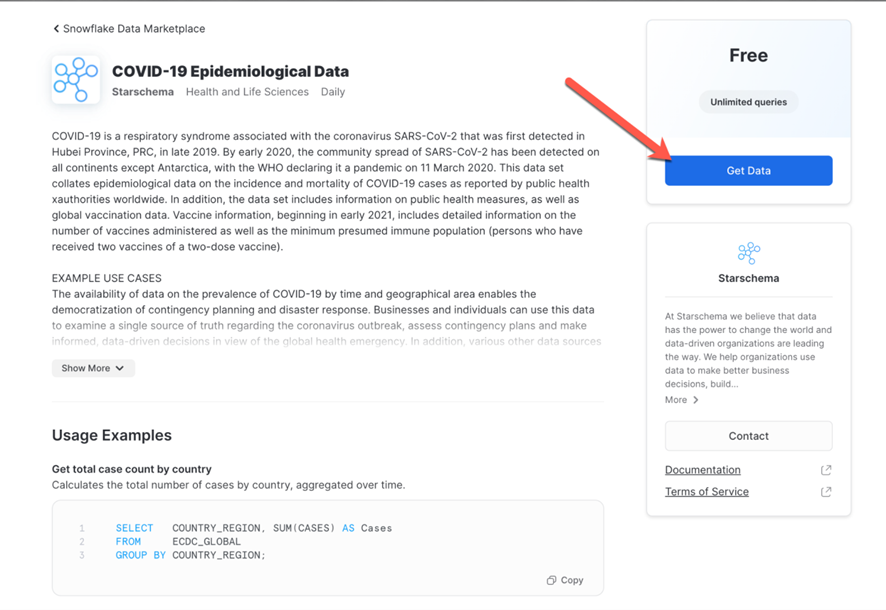This screenshot has width=886, height=610.
Task: Click the Starschema provider logo icon
Action: [748, 252]
